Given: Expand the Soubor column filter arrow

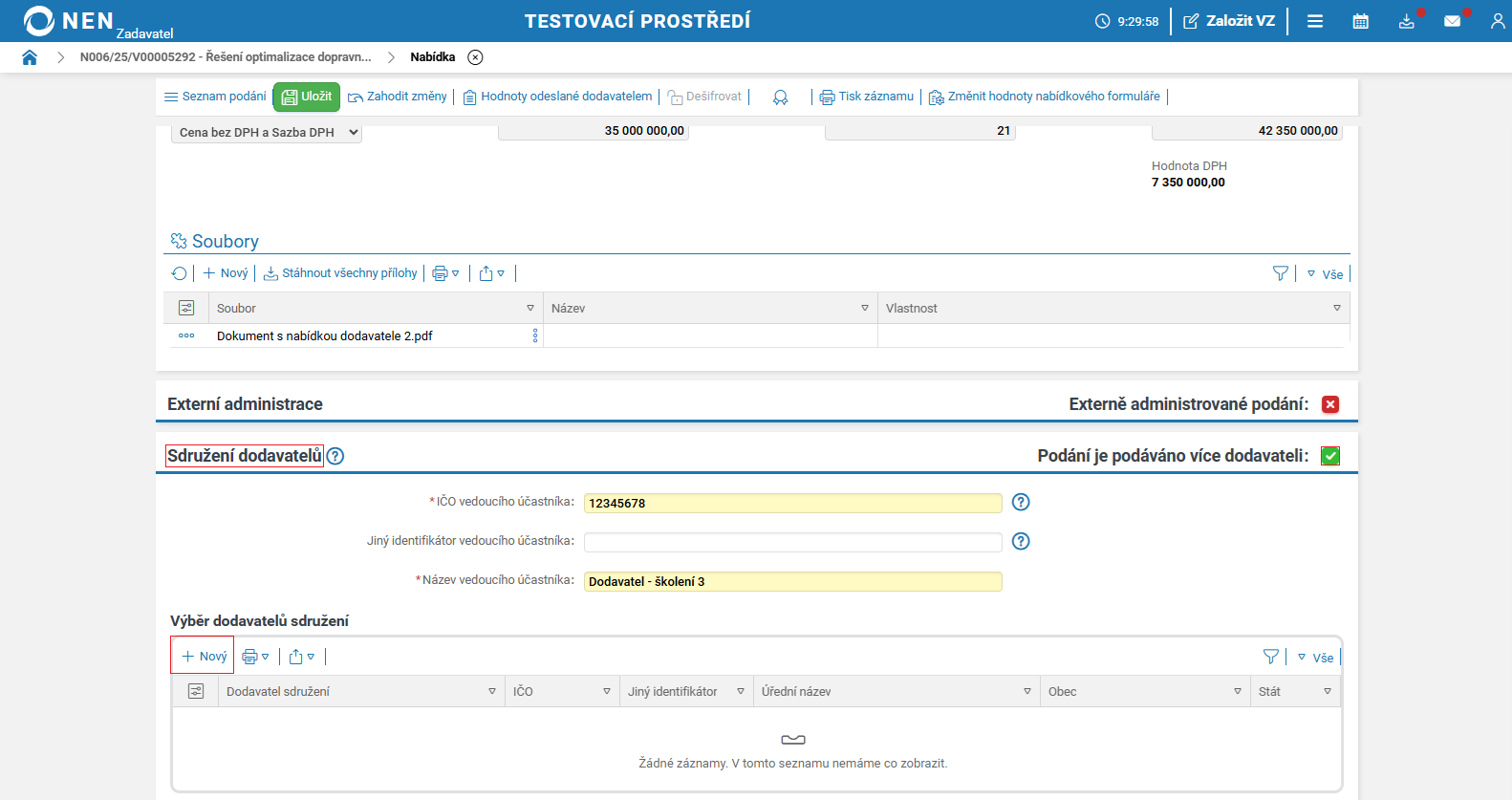Looking at the screenshot, I should (530, 308).
